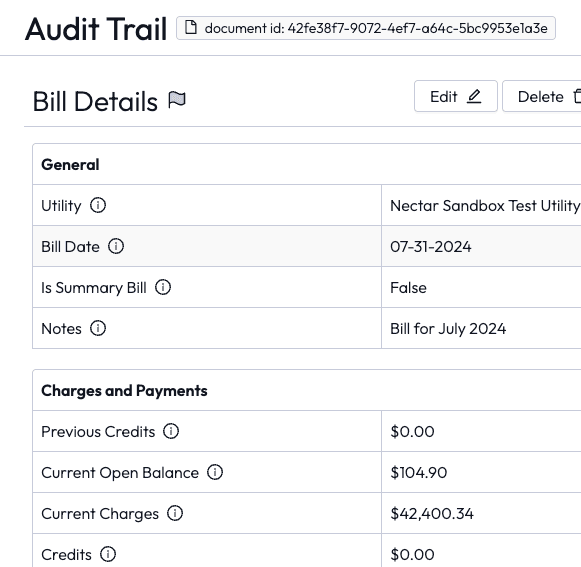Click the Credits field label
The height and width of the screenshot is (567, 581).
66,555
